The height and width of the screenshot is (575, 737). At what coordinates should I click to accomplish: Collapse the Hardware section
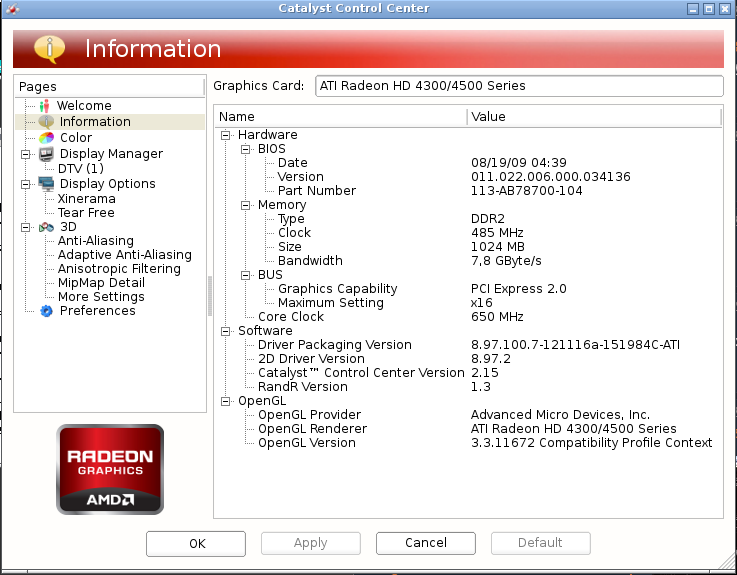[226, 135]
